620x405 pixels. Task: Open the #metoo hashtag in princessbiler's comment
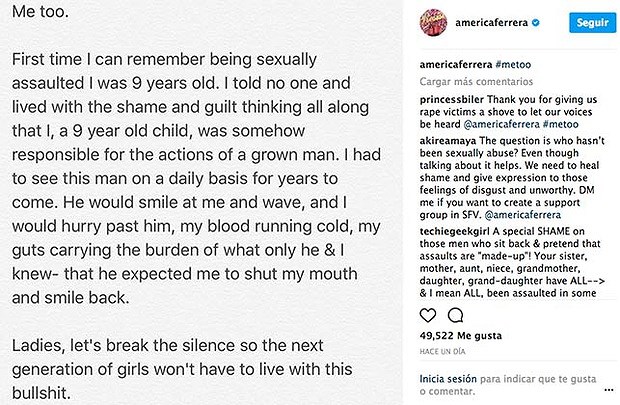pos(561,124)
